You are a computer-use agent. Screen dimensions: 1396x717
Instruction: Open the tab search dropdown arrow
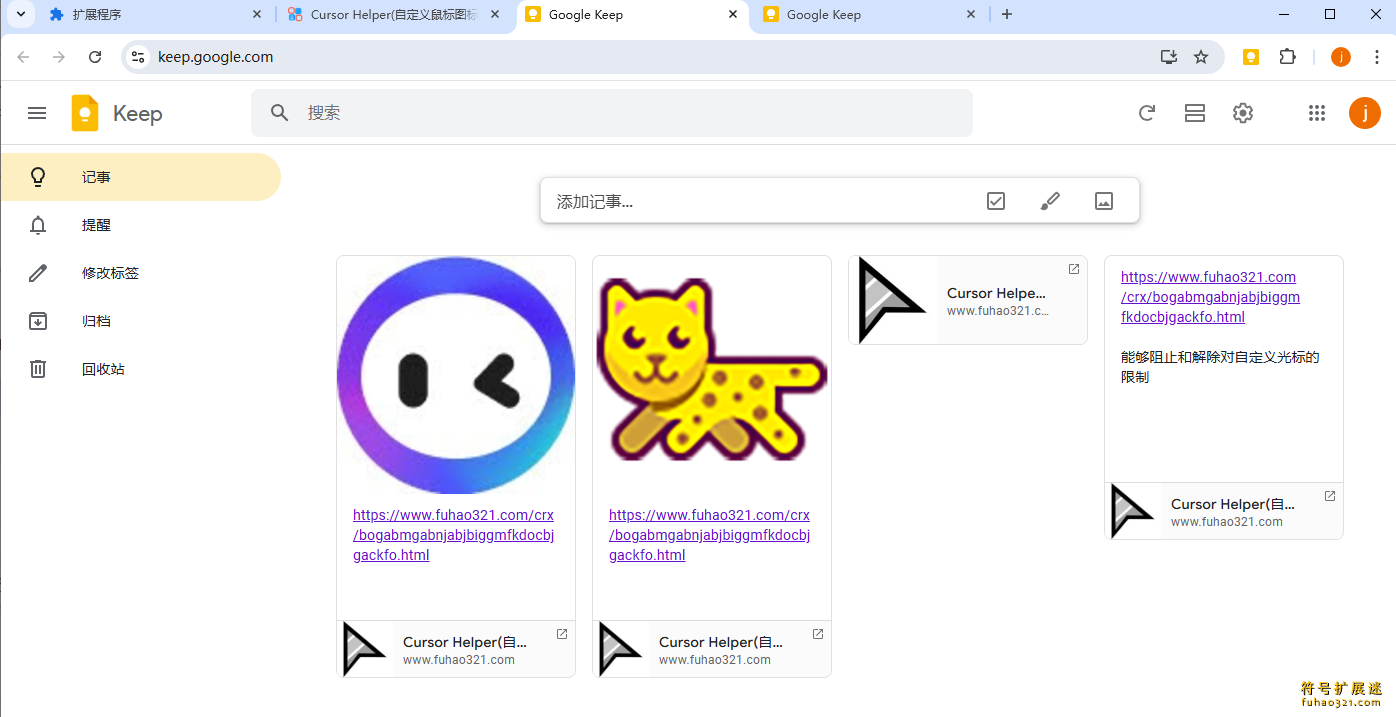tap(20, 14)
